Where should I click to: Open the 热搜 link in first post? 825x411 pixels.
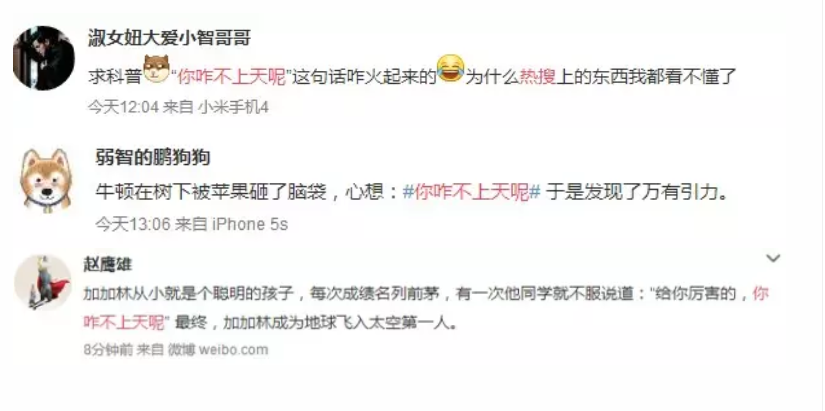pos(538,78)
